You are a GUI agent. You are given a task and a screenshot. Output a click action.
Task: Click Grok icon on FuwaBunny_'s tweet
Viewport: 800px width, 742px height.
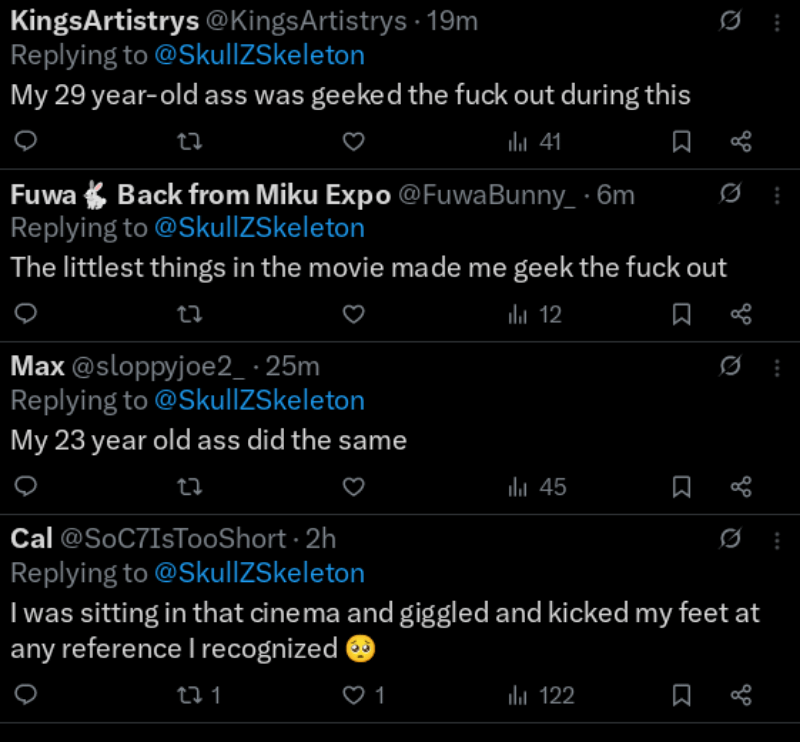731,194
